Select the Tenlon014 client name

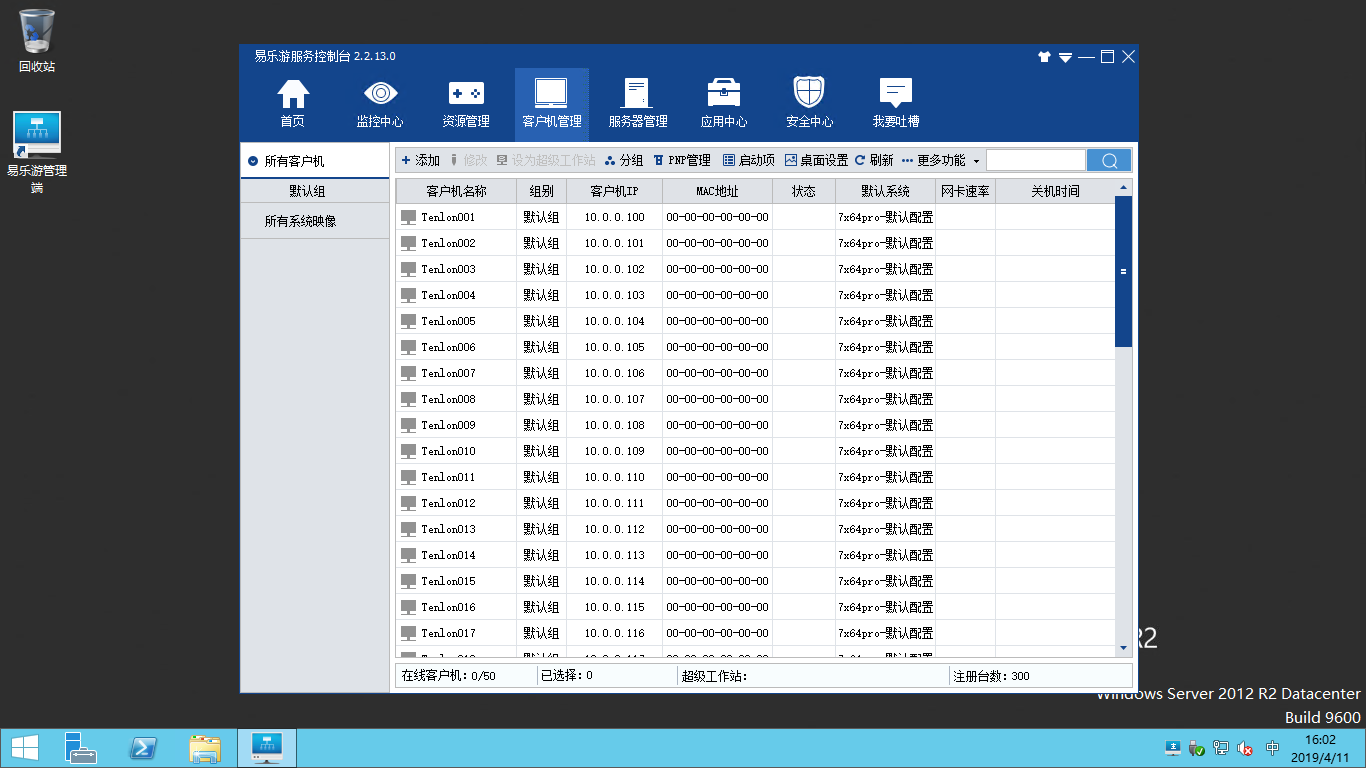pyautogui.click(x=448, y=555)
